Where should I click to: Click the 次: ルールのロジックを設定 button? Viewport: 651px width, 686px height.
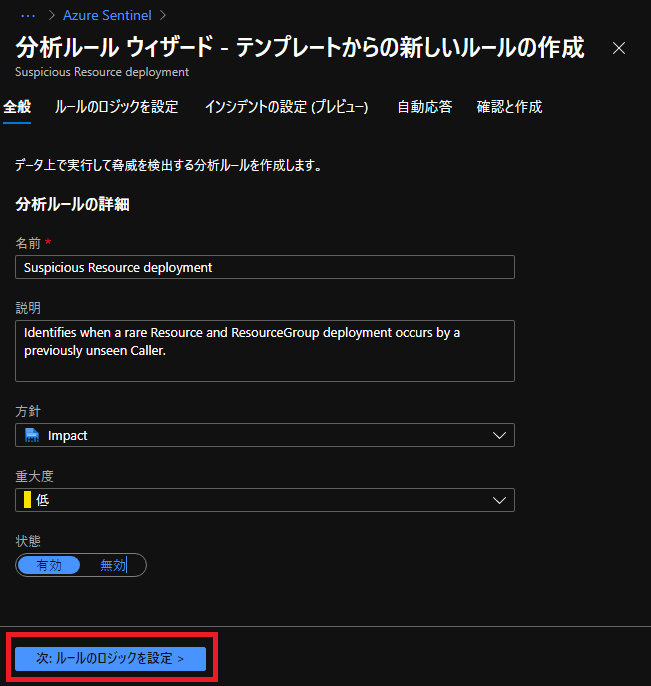110,658
